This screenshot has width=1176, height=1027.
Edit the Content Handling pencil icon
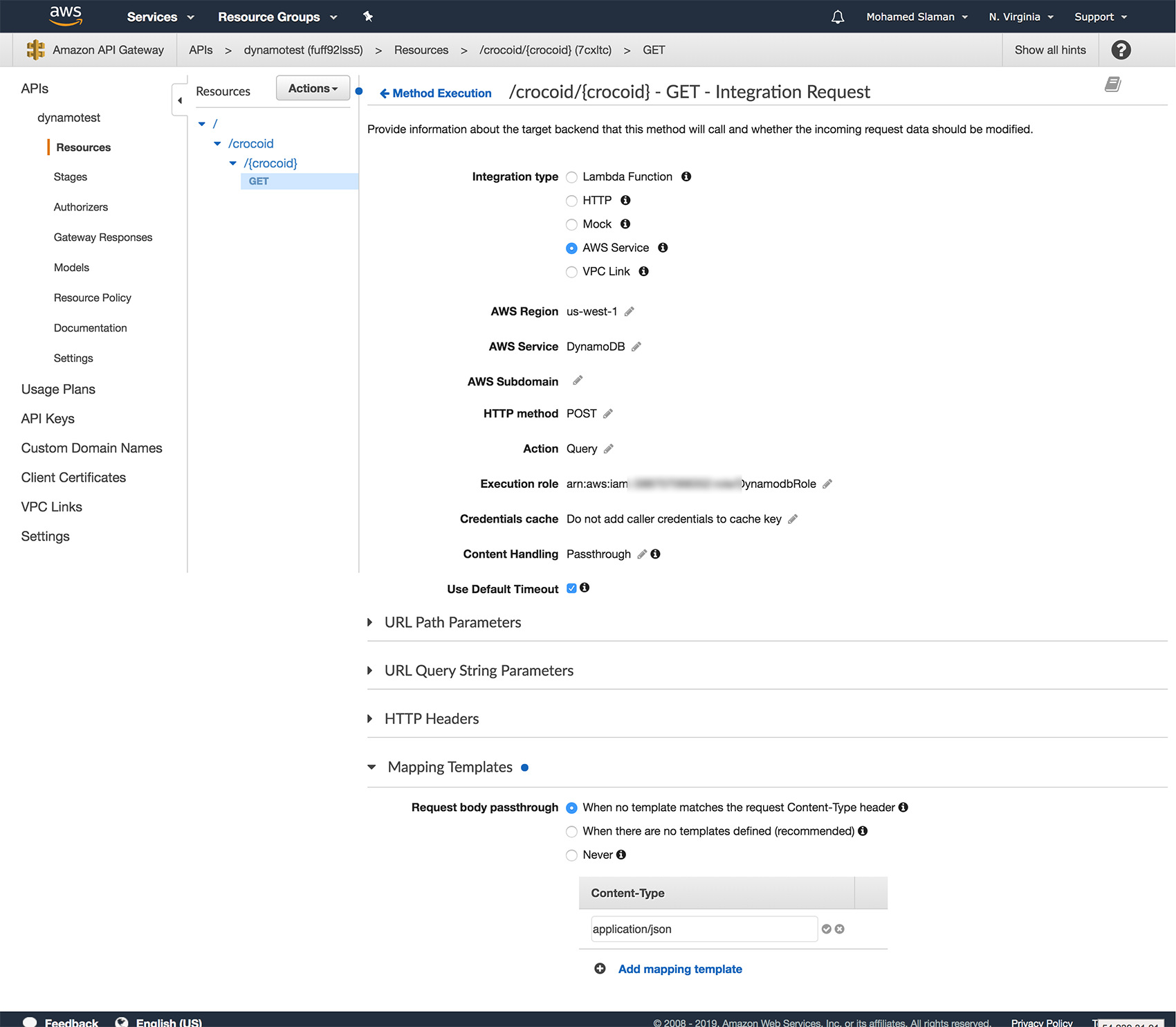[x=642, y=554]
